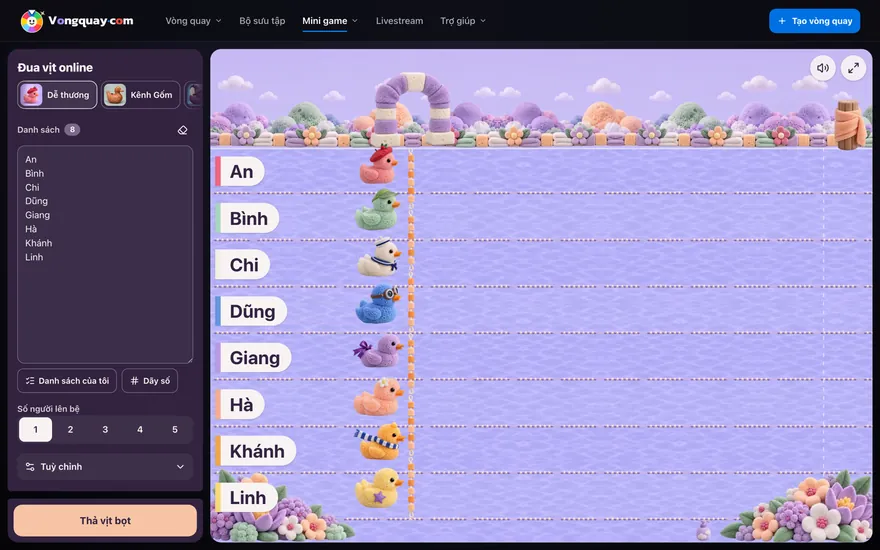
Task: Click the An lane name label
Action: point(240,172)
